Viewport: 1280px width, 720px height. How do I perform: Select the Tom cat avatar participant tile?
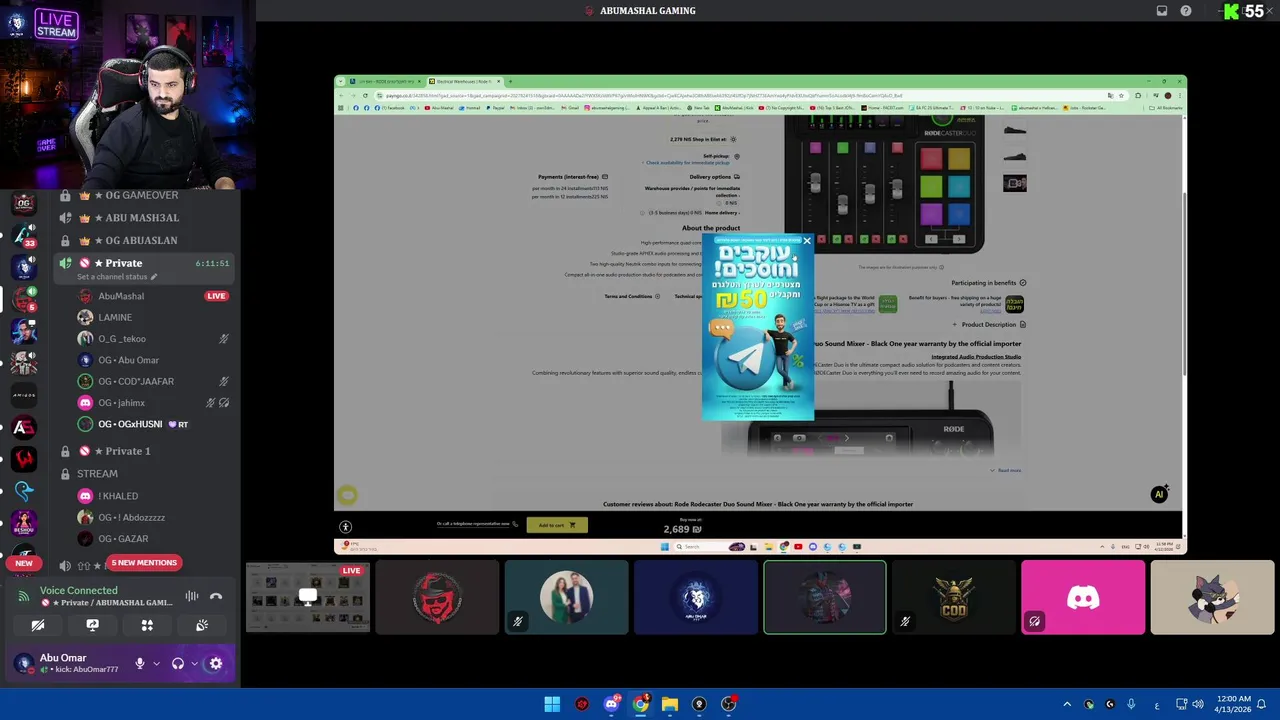tap(1212, 597)
